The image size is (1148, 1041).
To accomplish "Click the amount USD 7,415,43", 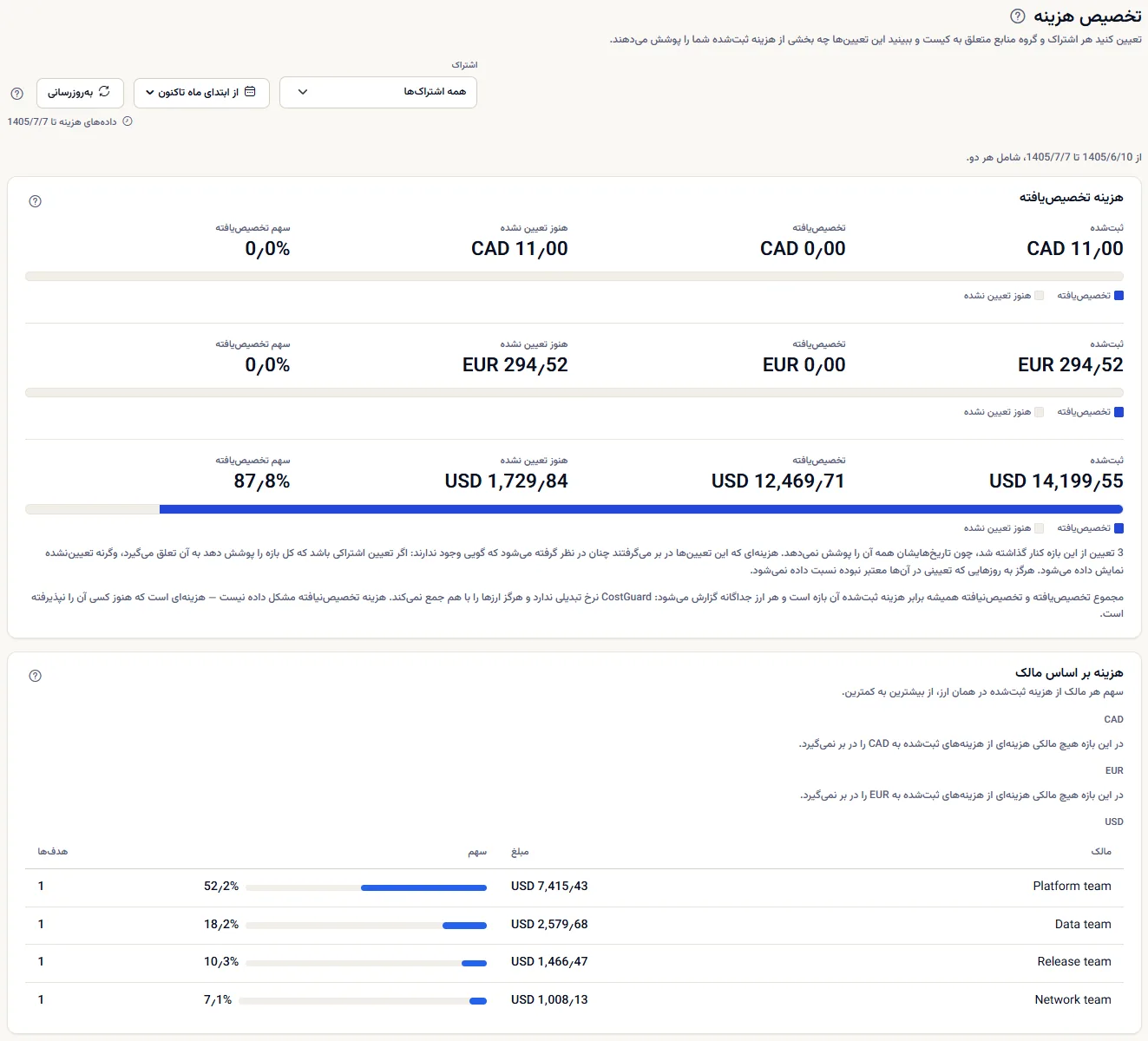I will [x=549, y=887].
